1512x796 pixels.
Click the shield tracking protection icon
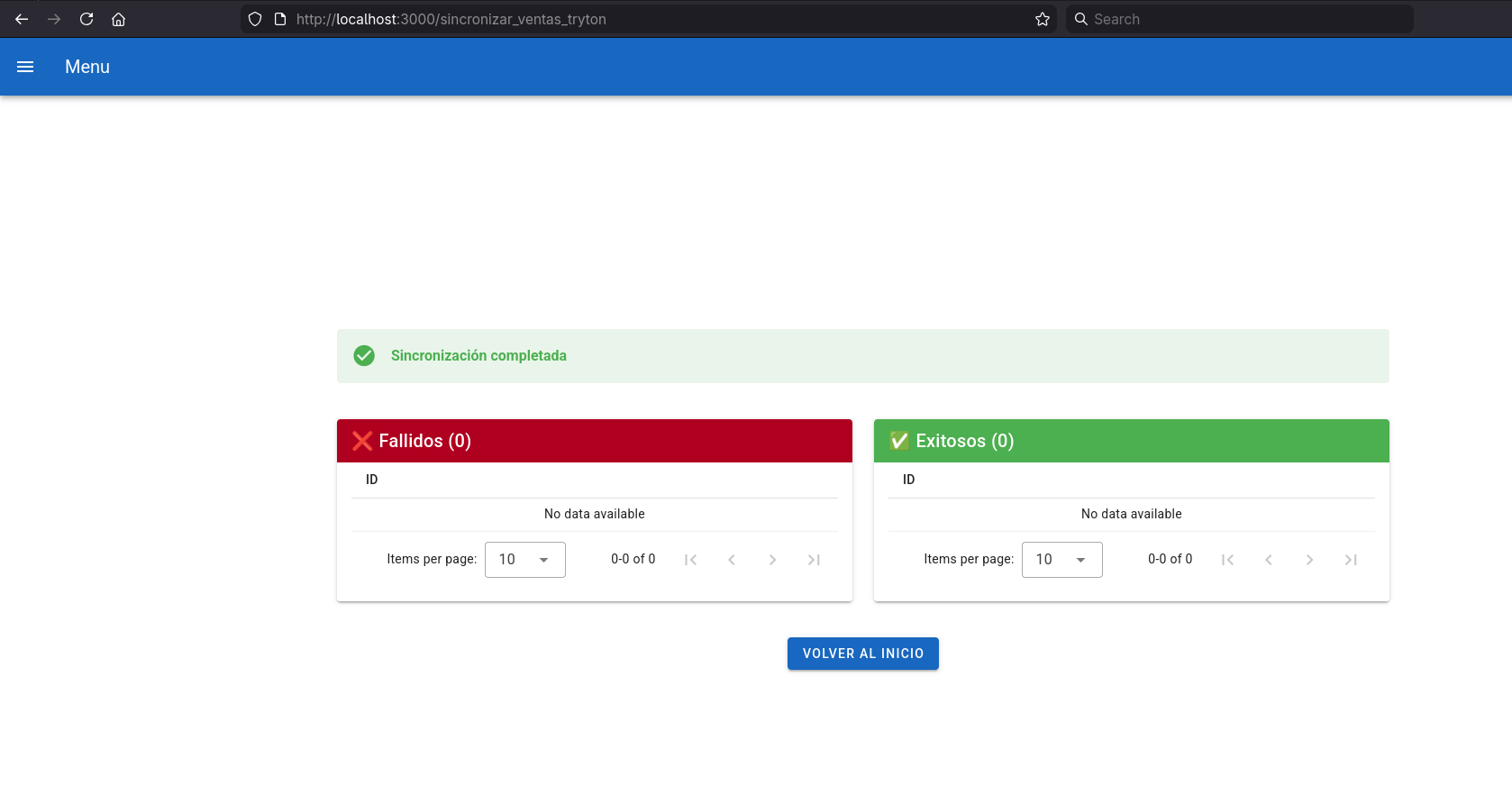tap(255, 19)
